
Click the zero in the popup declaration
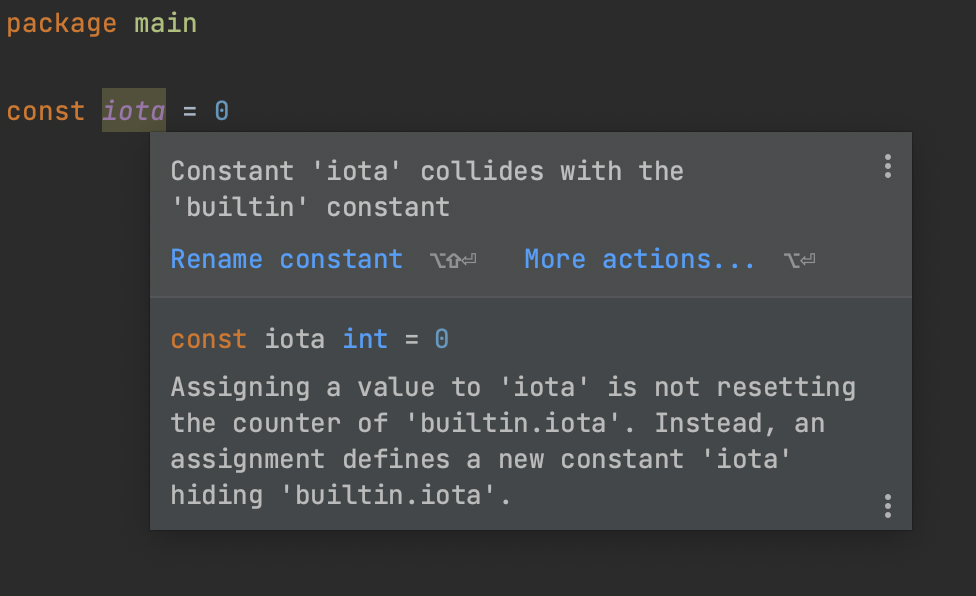point(440,339)
